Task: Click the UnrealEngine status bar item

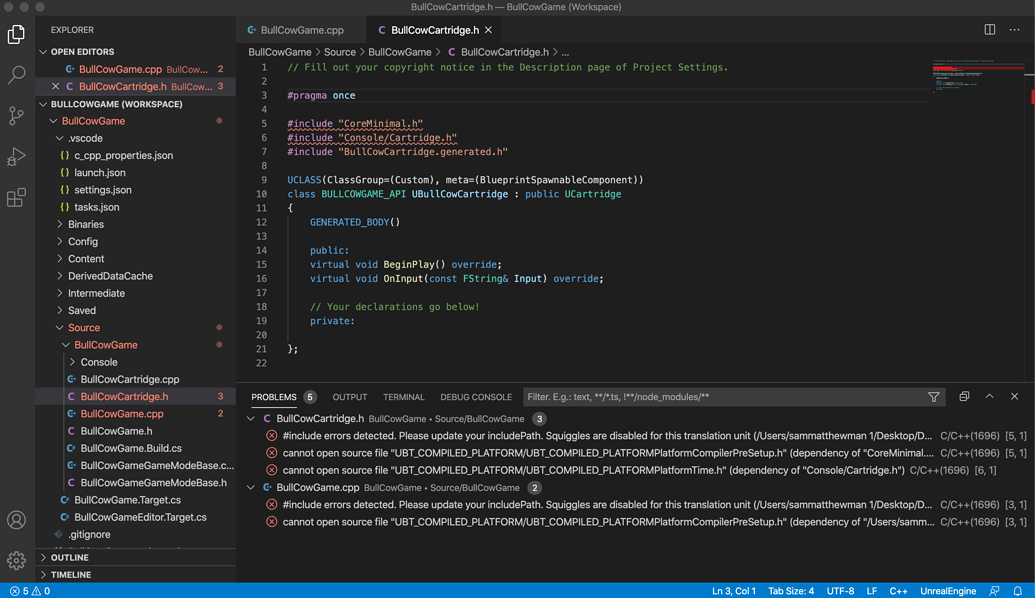Action: [x=946, y=590]
